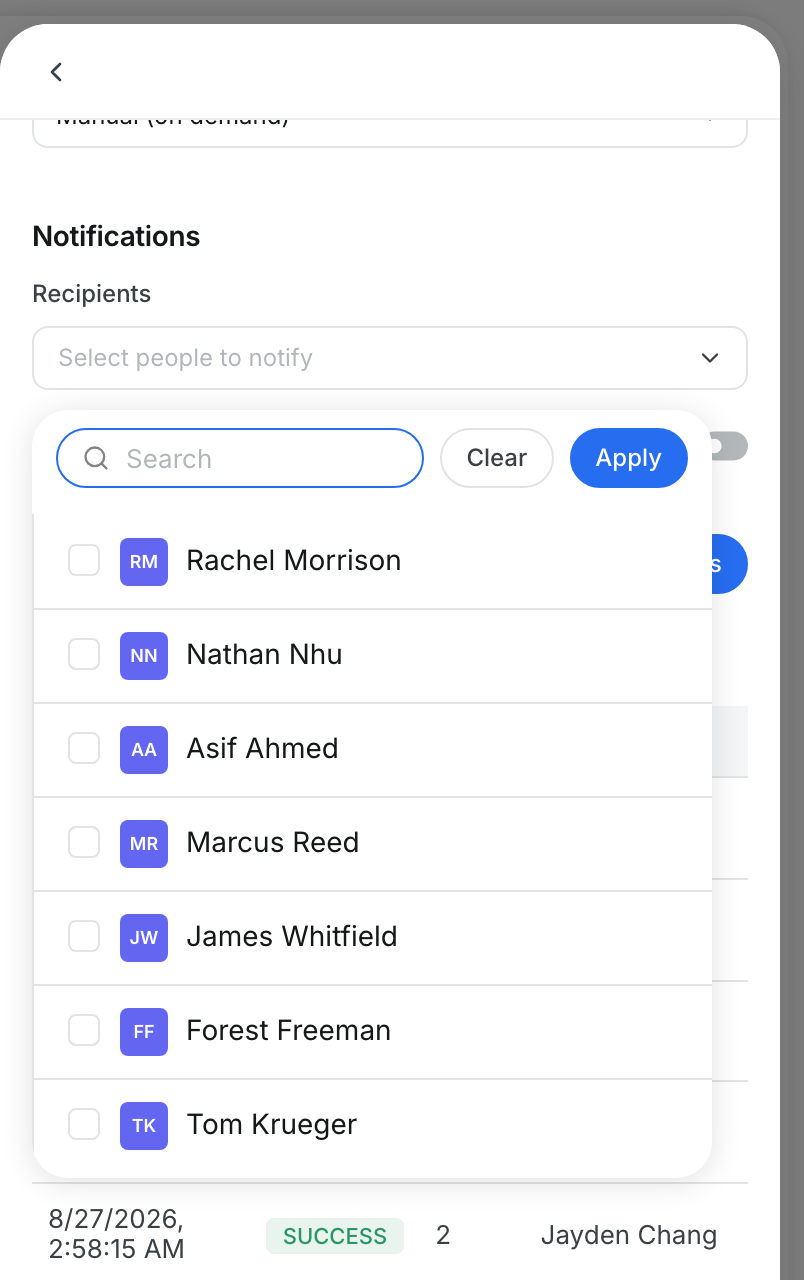The width and height of the screenshot is (804, 1280).
Task: Collapse the Recipients dropdown chevron
Action: click(710, 358)
